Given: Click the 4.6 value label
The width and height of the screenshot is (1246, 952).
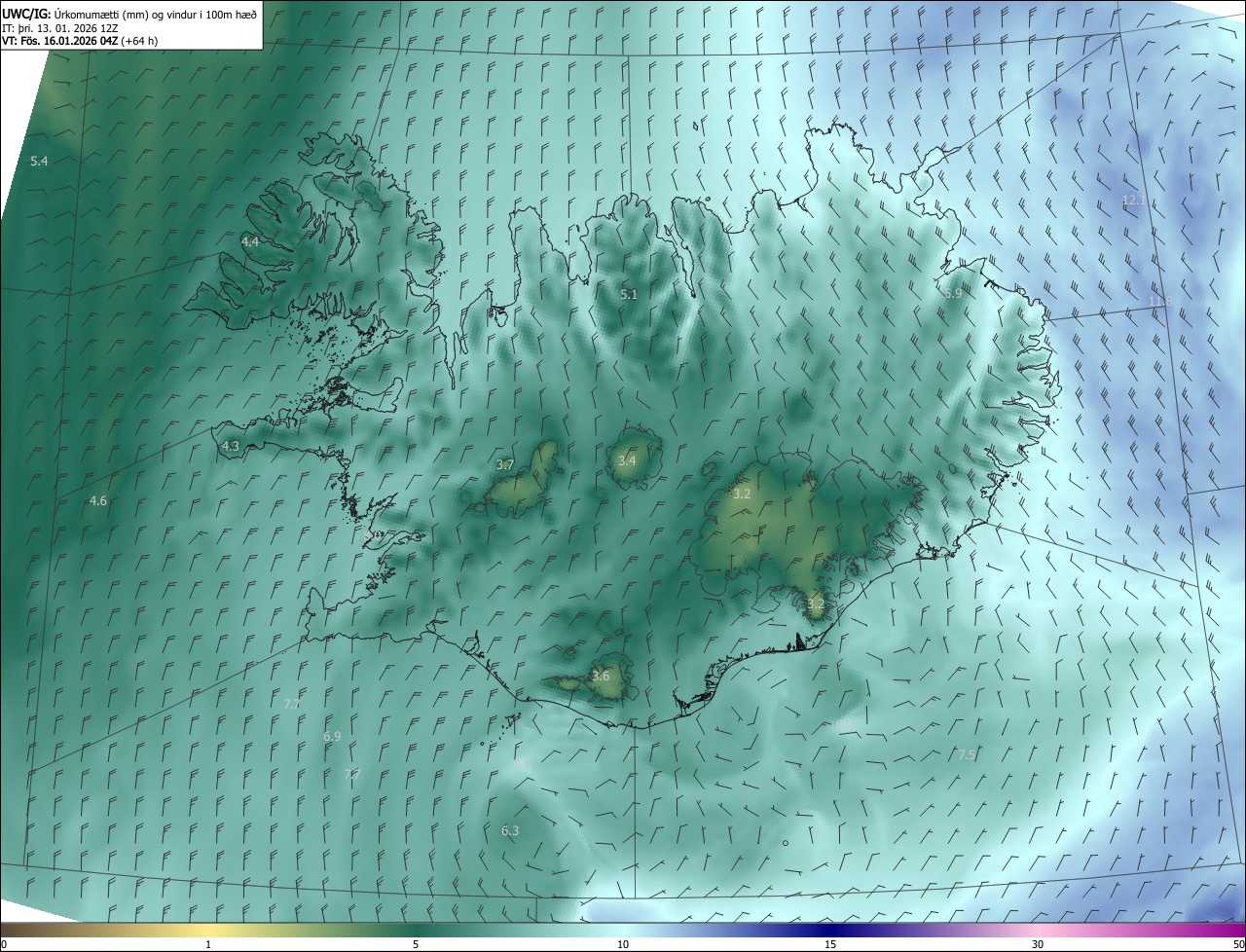Looking at the screenshot, I should 97,500.
